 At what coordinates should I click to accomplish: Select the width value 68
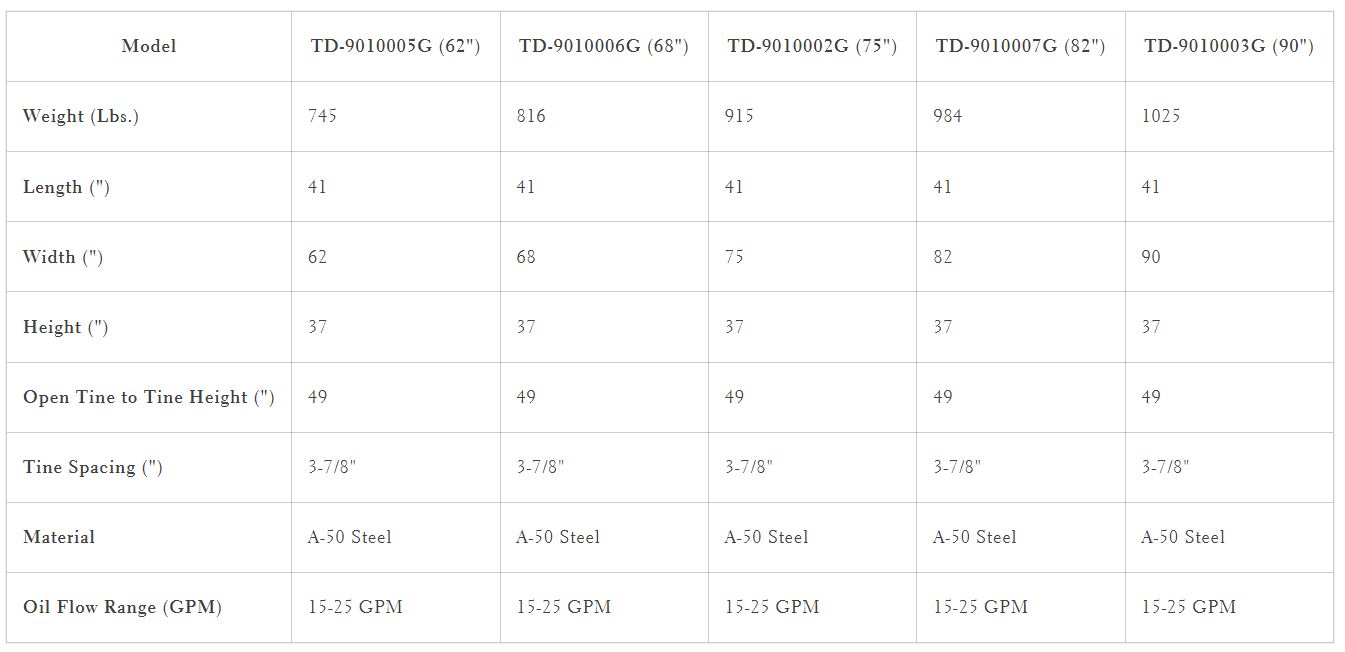526,257
